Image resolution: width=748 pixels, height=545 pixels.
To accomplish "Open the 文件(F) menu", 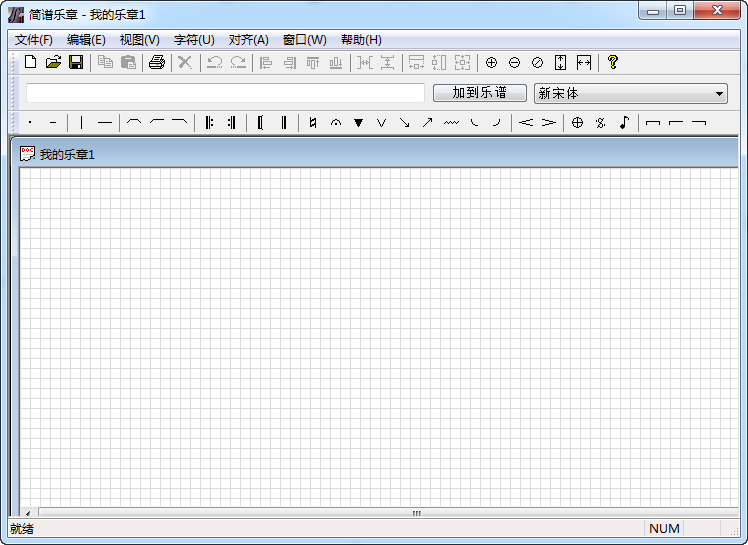I will click(34, 40).
